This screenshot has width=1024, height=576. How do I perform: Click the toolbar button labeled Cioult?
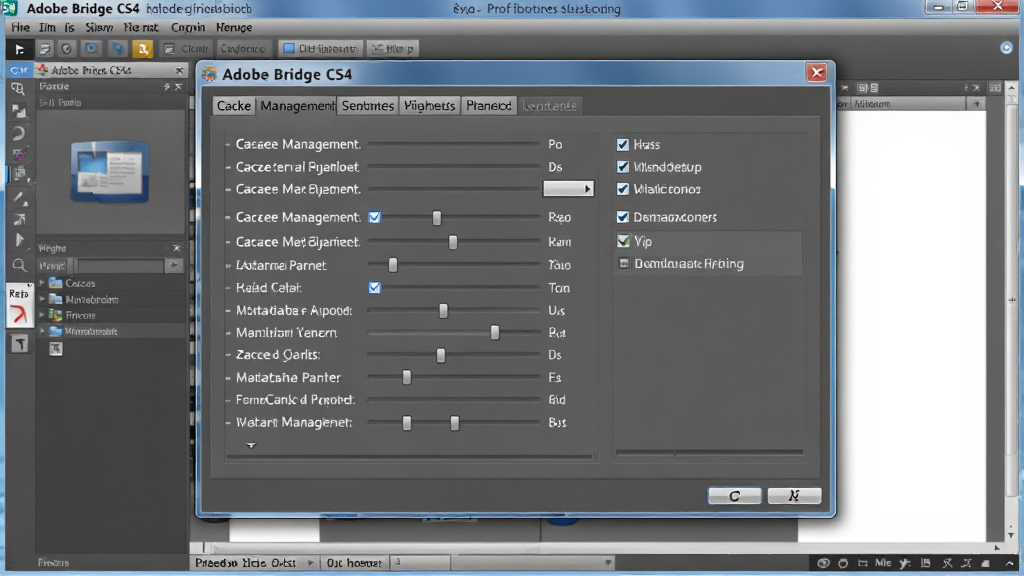(187, 49)
